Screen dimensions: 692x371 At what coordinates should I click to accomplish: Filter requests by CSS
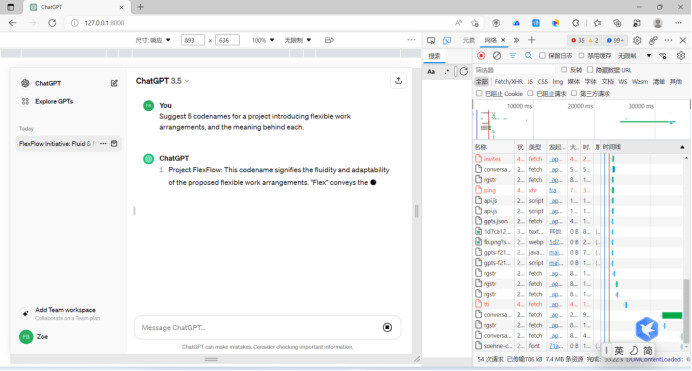click(x=542, y=82)
